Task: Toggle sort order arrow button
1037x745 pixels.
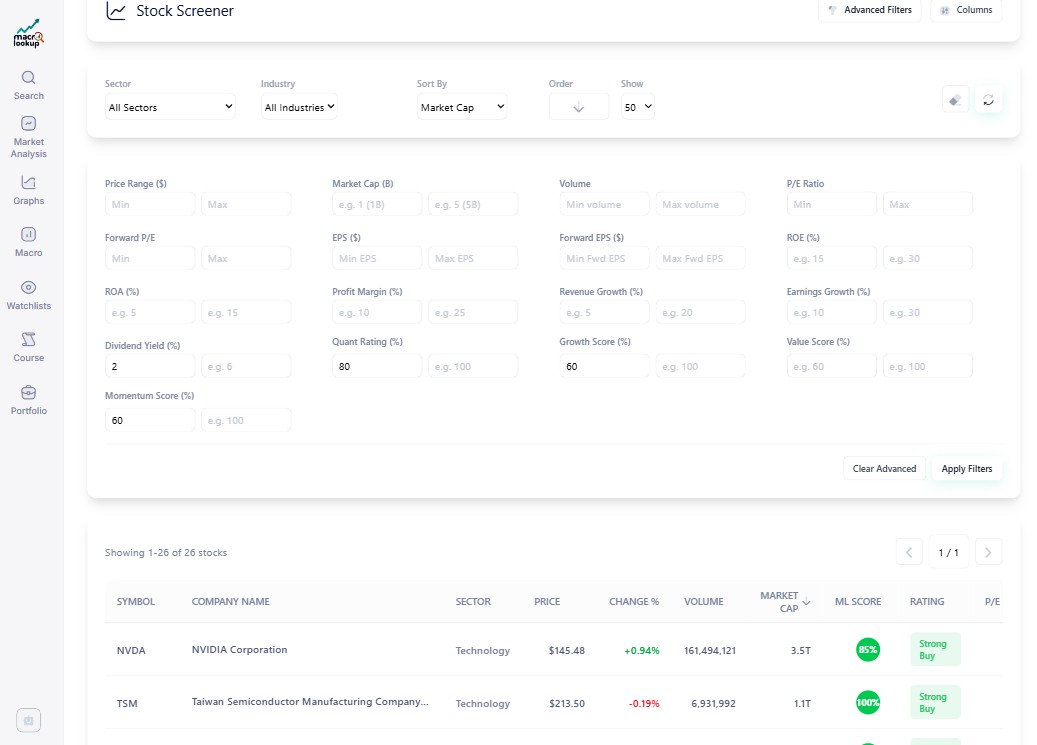Action: click(x=579, y=107)
